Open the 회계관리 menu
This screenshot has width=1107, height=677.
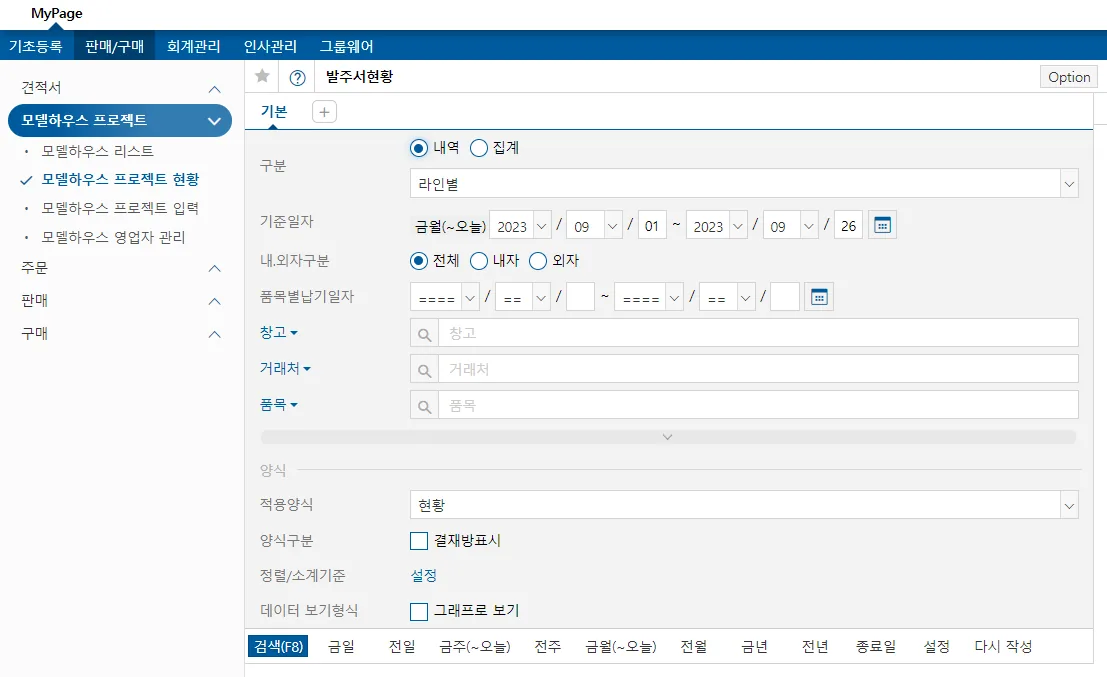click(193, 46)
